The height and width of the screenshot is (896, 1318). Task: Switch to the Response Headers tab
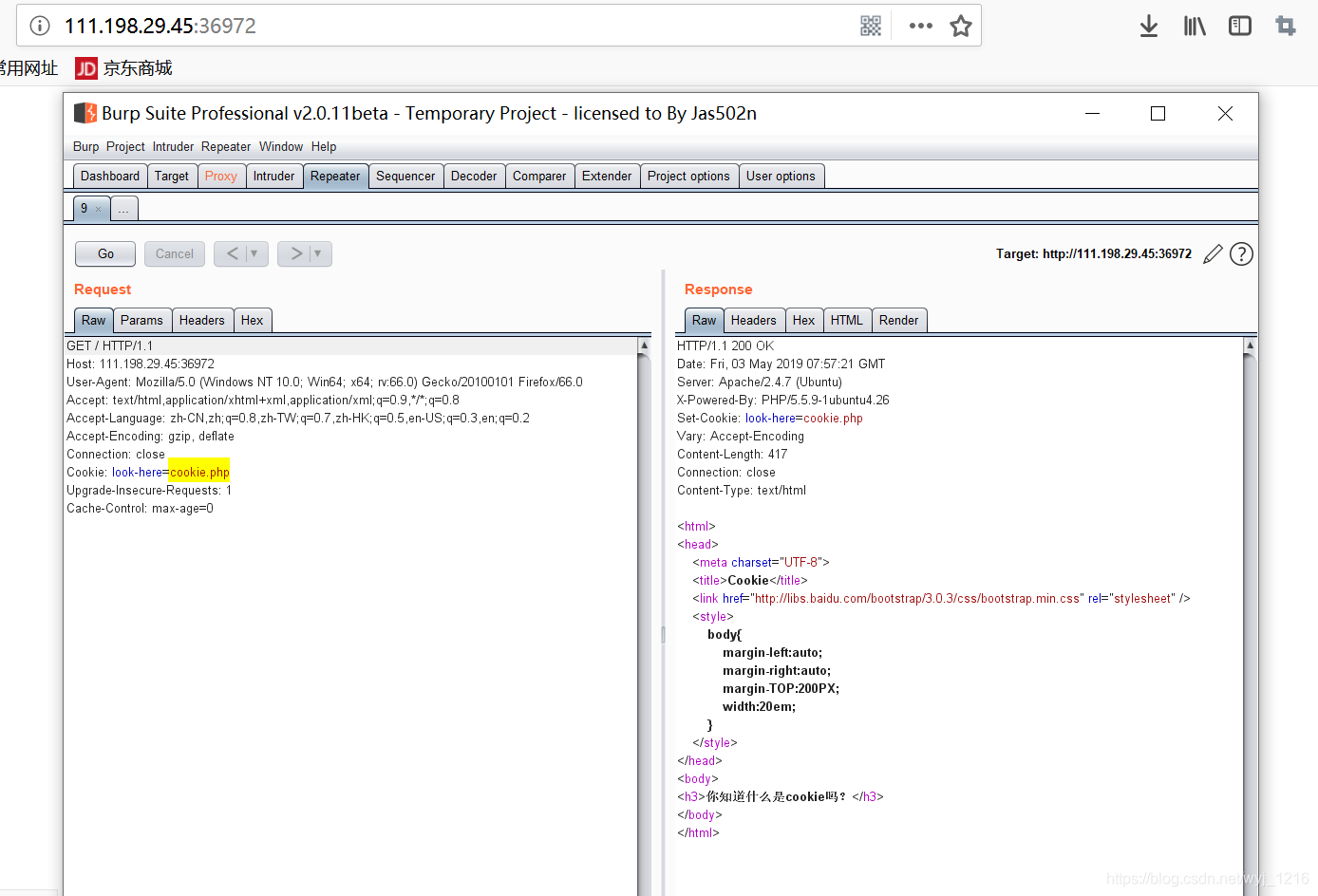[x=754, y=321]
